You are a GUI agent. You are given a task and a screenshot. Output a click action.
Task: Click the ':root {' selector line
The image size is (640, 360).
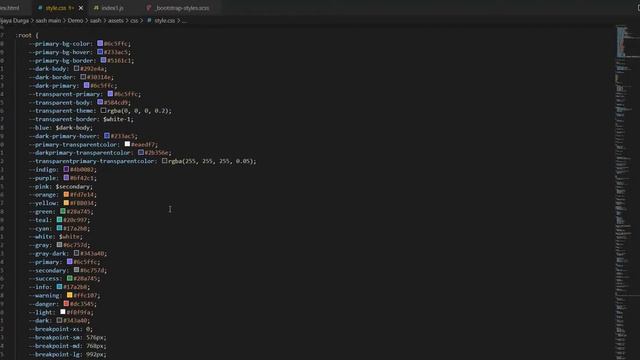(27, 35)
